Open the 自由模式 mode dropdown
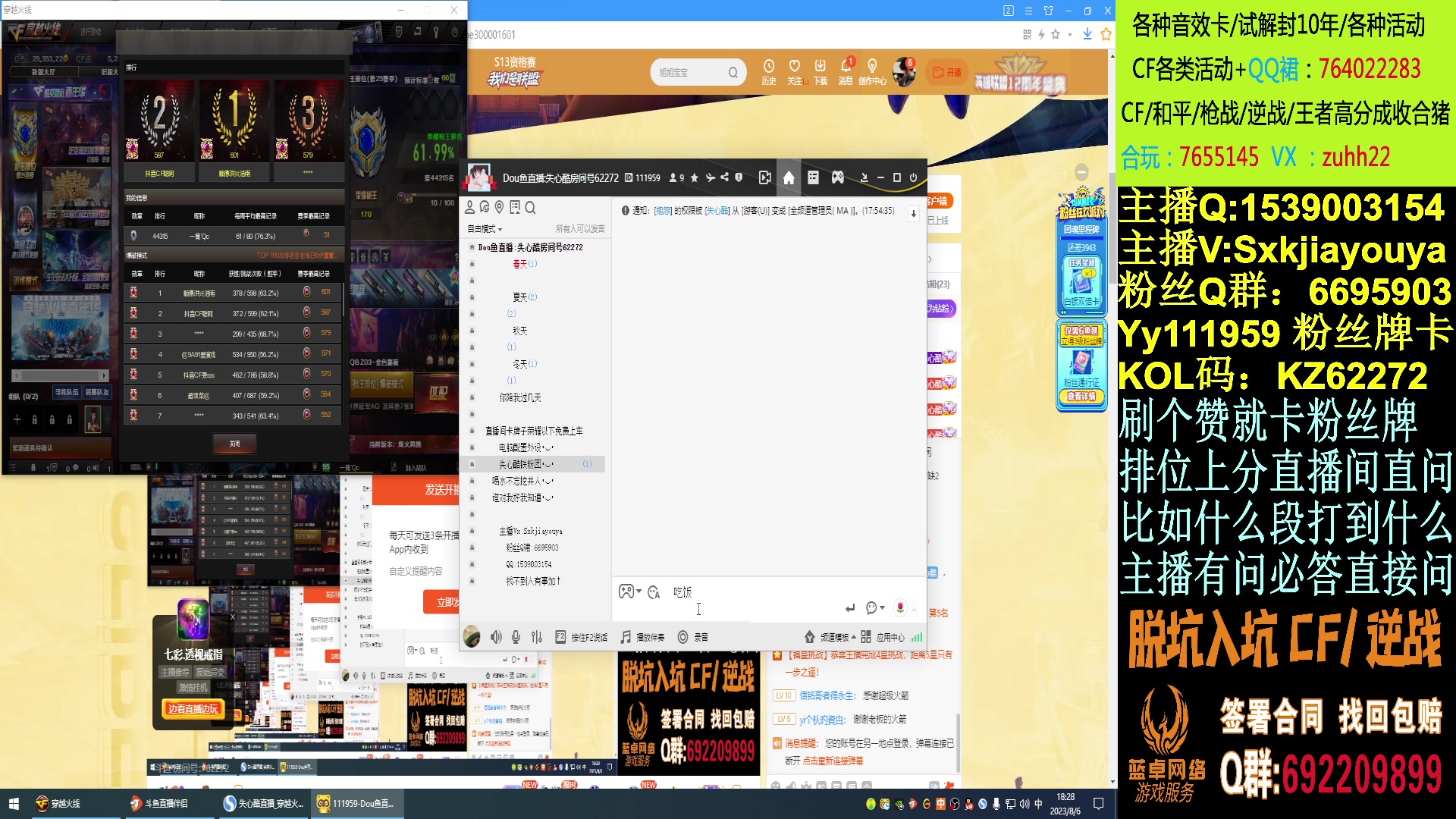Viewport: 1456px width, 819px height. (485, 228)
